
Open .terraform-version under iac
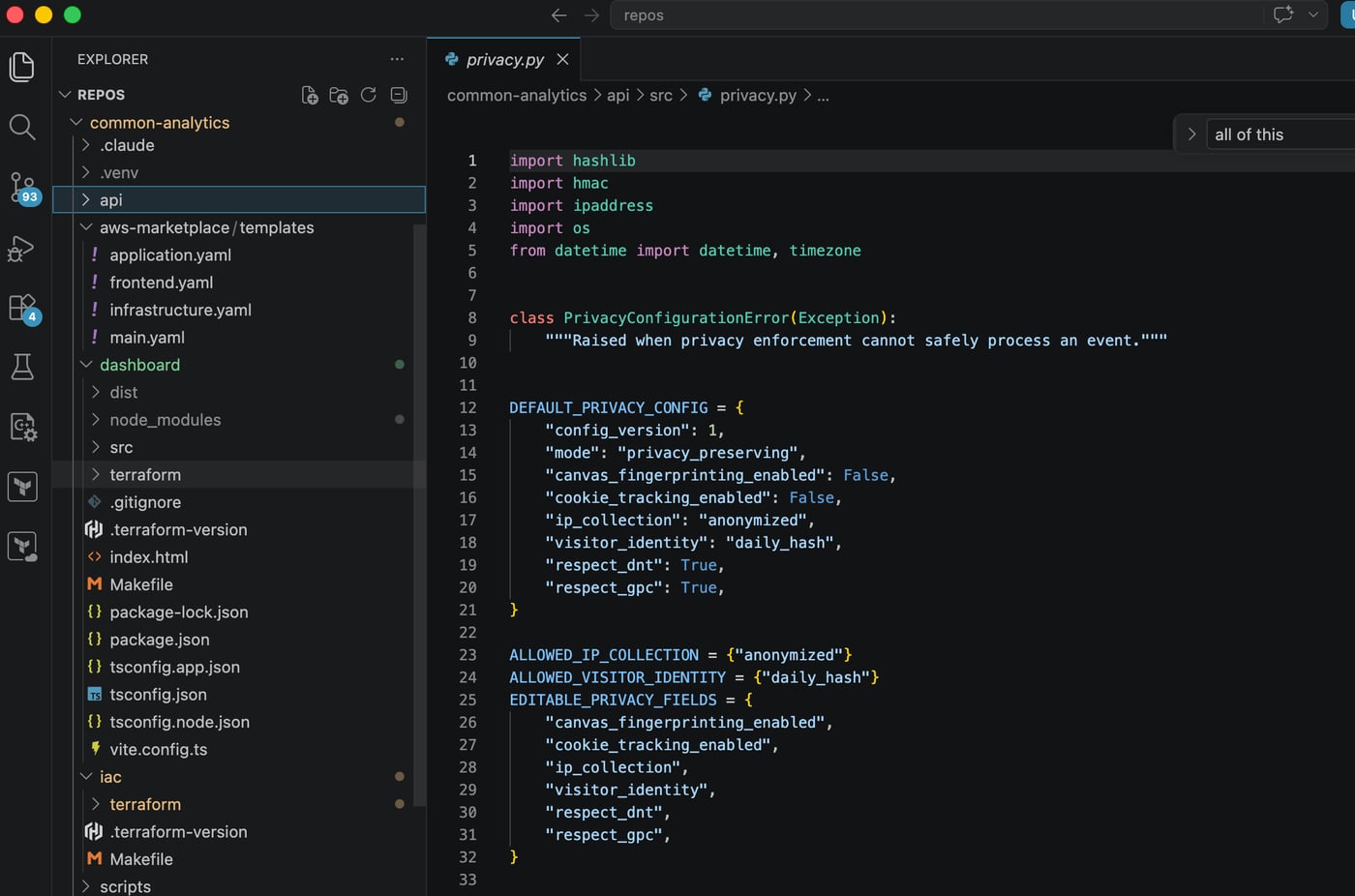point(178,832)
